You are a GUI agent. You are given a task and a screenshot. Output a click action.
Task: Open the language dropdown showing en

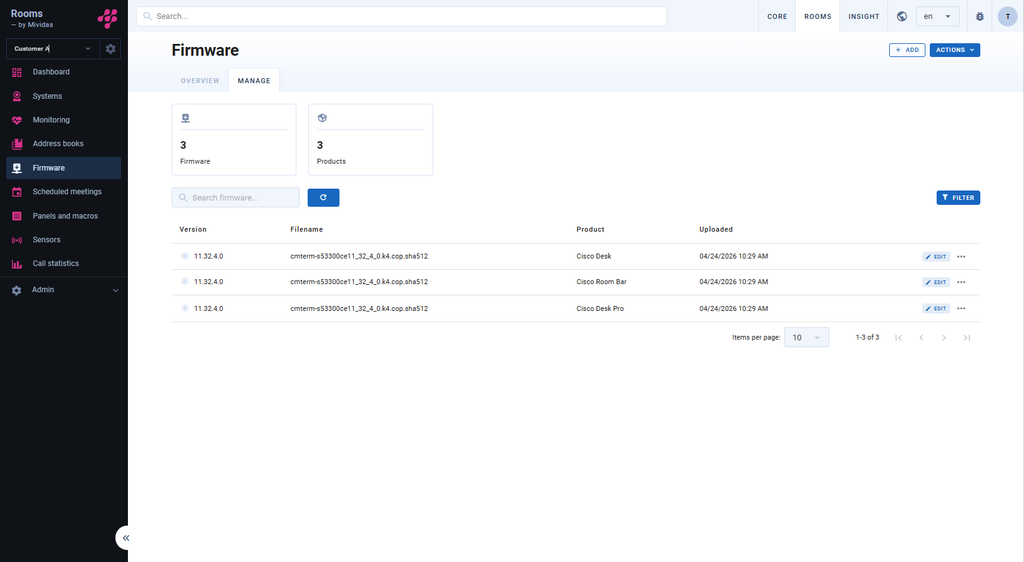(937, 16)
